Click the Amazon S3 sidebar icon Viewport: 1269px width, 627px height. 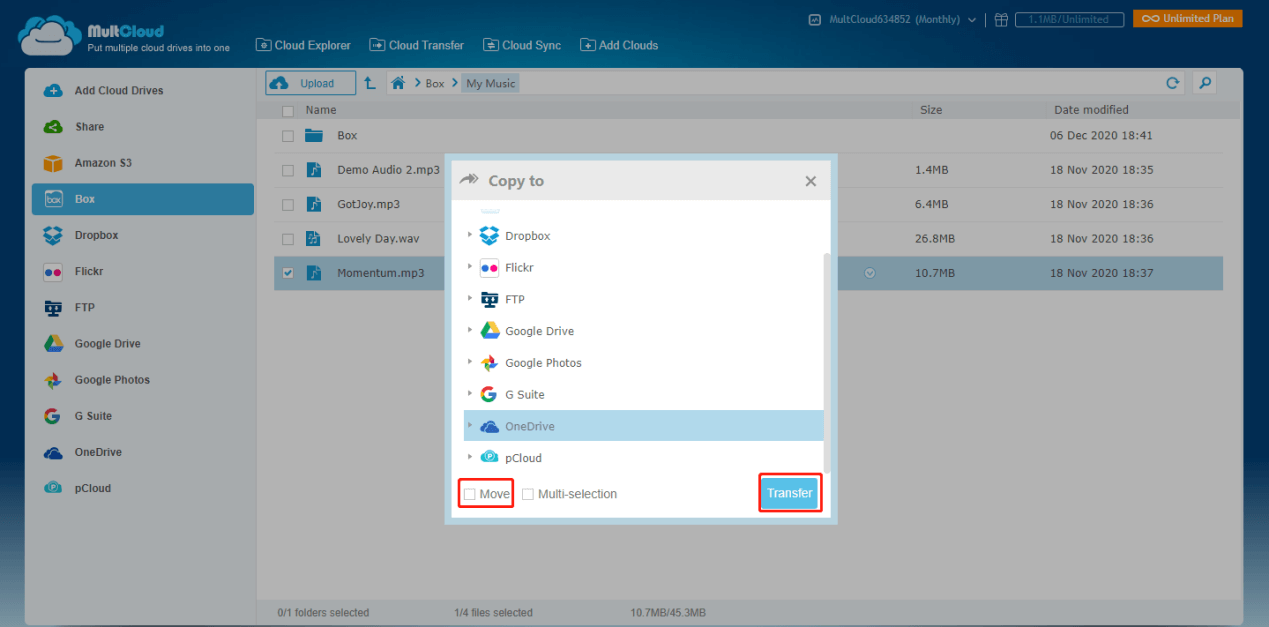(53, 163)
